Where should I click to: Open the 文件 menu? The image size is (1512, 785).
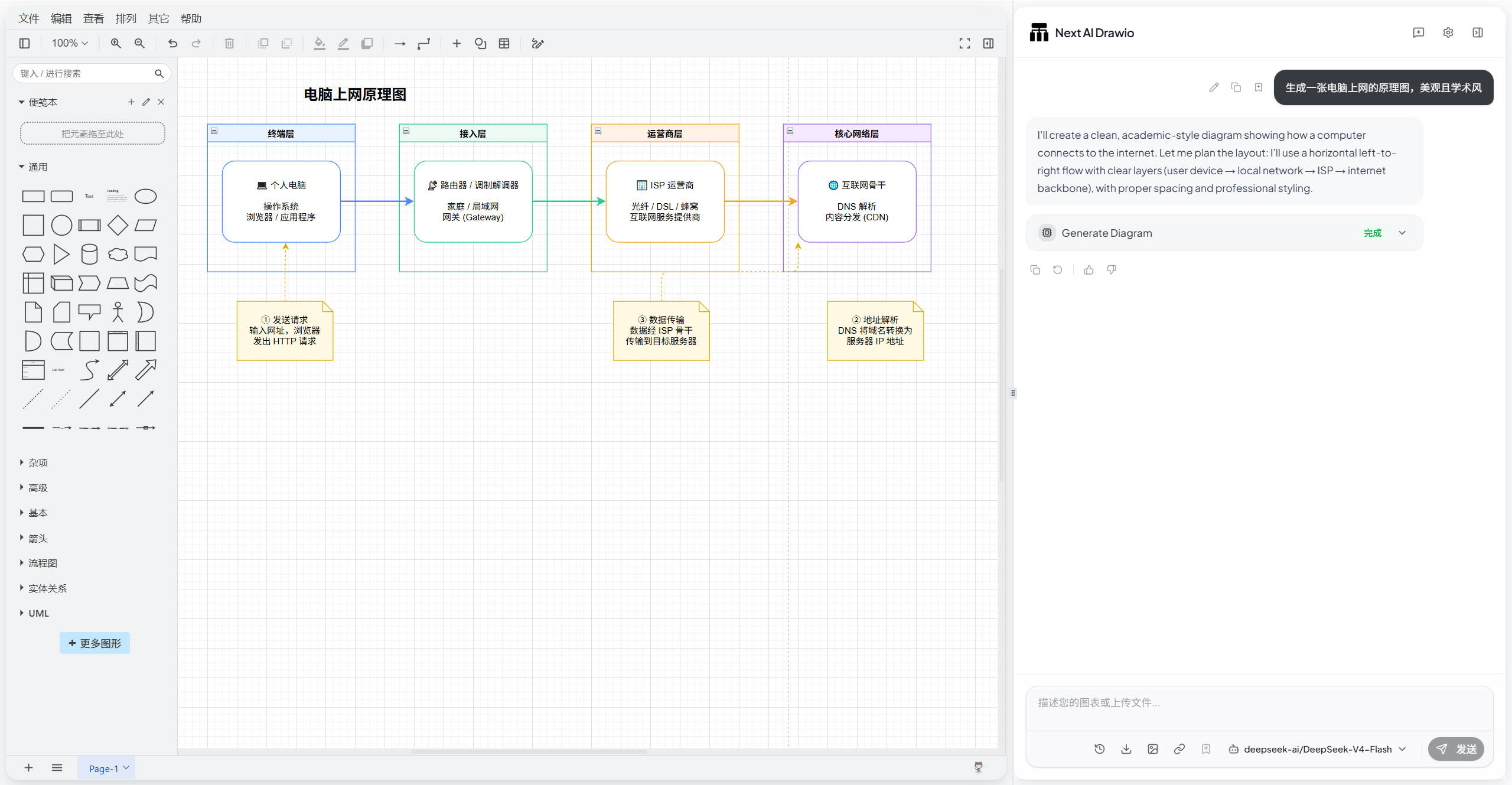28,18
